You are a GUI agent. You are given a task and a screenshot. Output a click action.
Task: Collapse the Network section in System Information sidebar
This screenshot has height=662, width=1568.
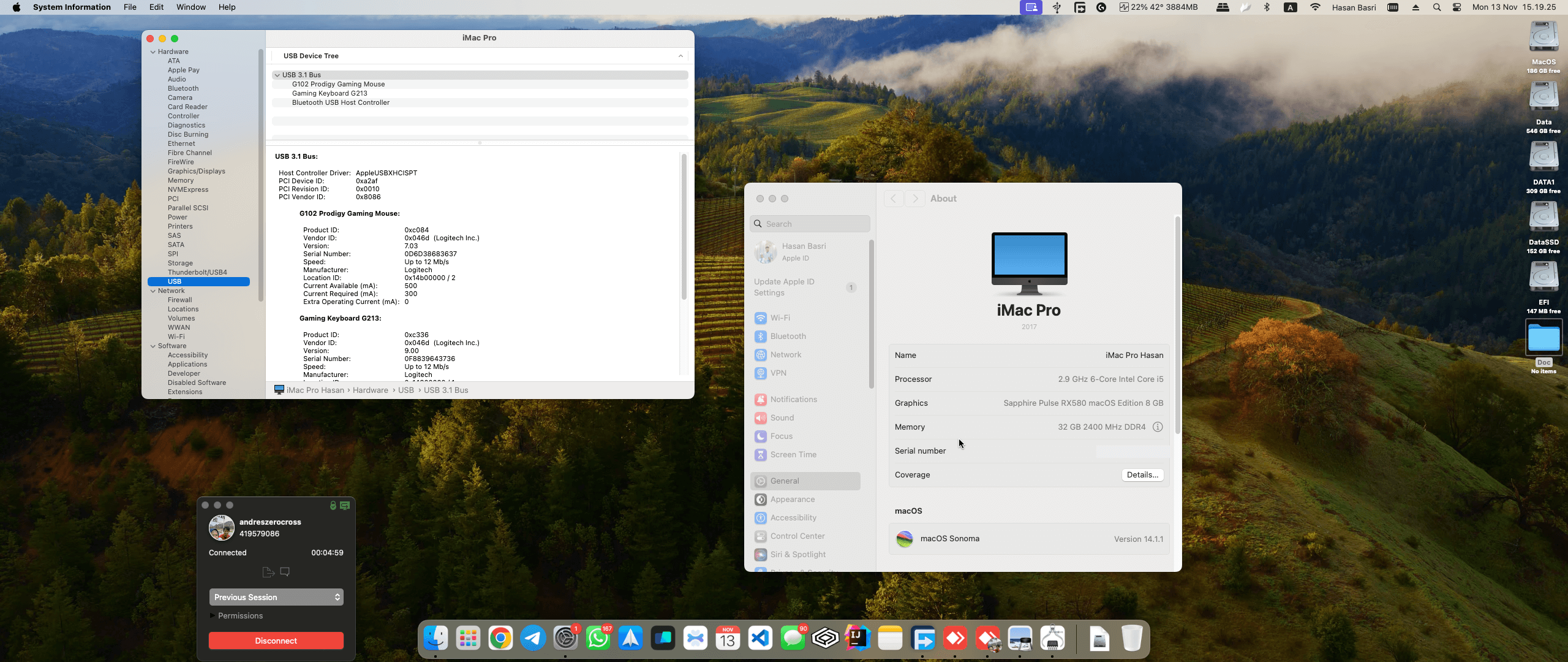153,291
